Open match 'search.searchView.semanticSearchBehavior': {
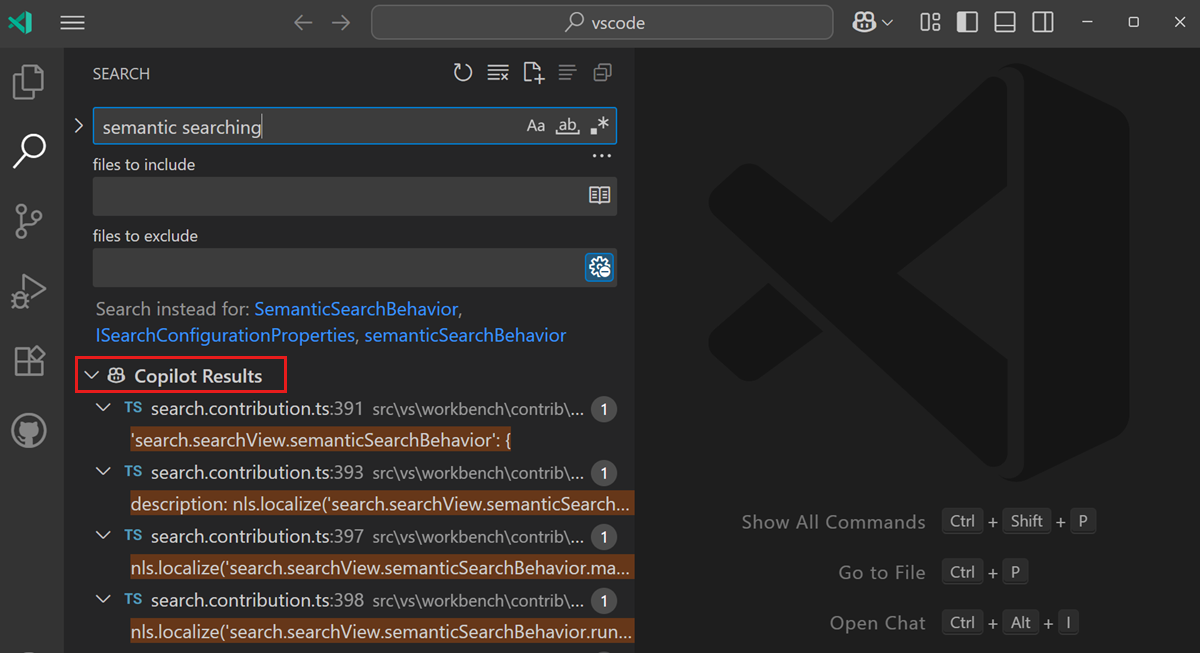The image size is (1200, 653). coord(321,440)
